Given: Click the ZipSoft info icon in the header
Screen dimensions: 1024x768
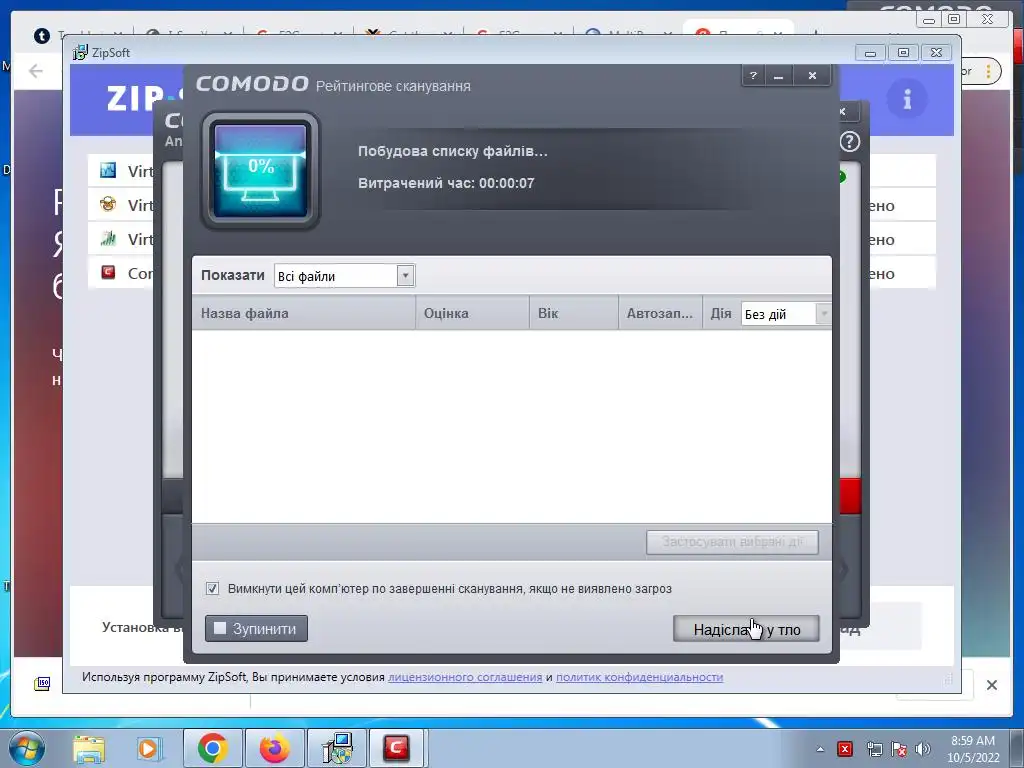Looking at the screenshot, I should tap(906, 99).
